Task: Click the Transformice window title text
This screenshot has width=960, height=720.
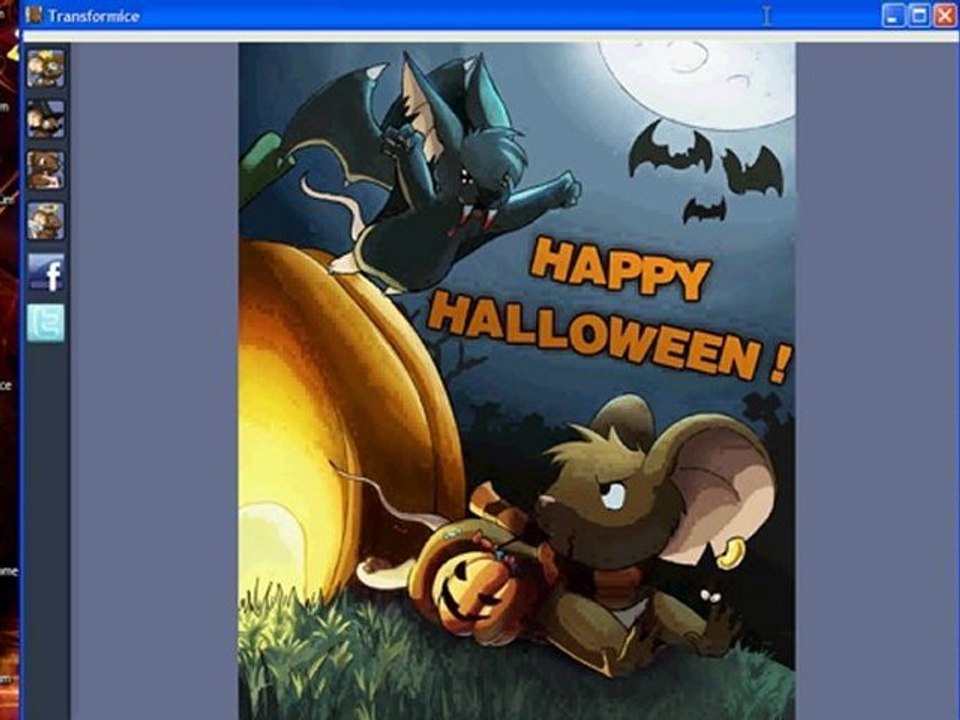Action: pyautogui.click(x=94, y=16)
